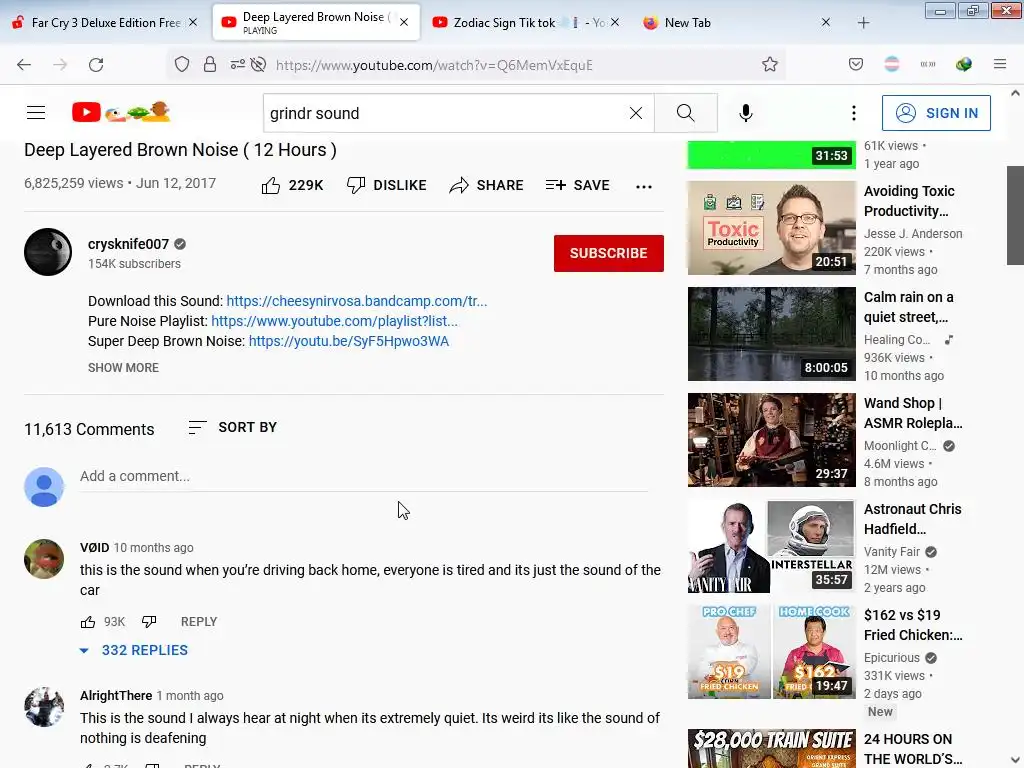Viewport: 1024px width, 768px height.
Task: Open VØID commenter's avatar
Action: 44,559
